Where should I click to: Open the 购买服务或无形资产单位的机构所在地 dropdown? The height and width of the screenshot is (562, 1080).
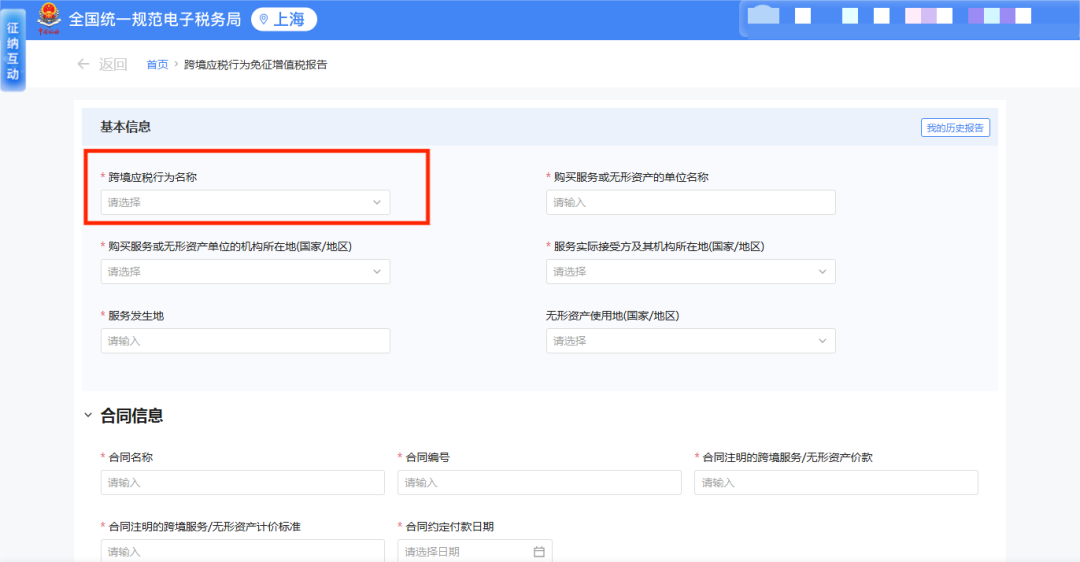(x=245, y=271)
